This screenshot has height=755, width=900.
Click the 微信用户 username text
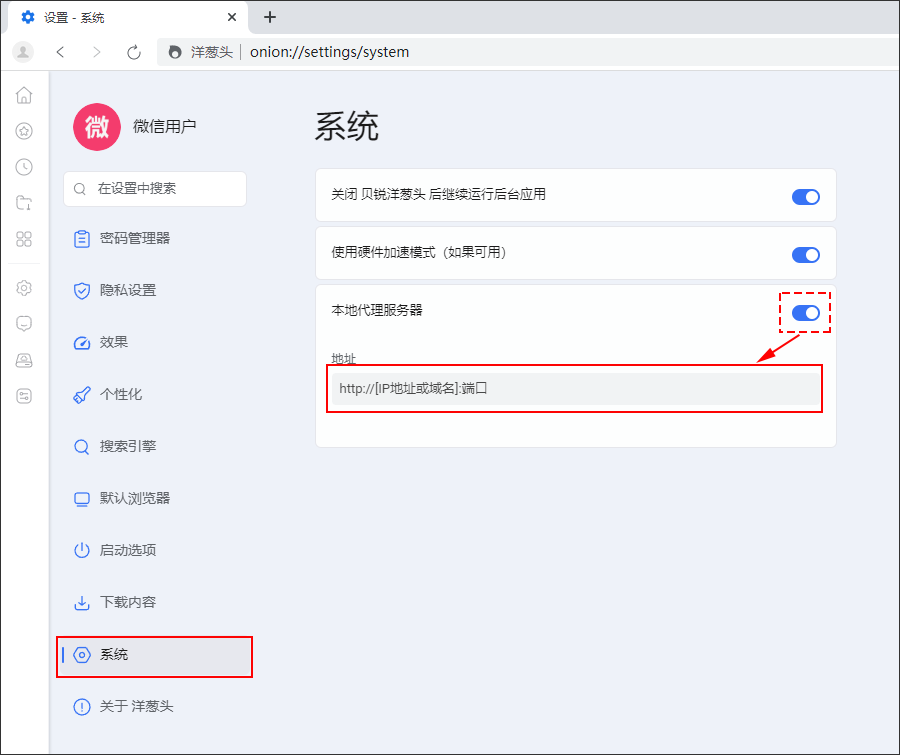coord(164,126)
